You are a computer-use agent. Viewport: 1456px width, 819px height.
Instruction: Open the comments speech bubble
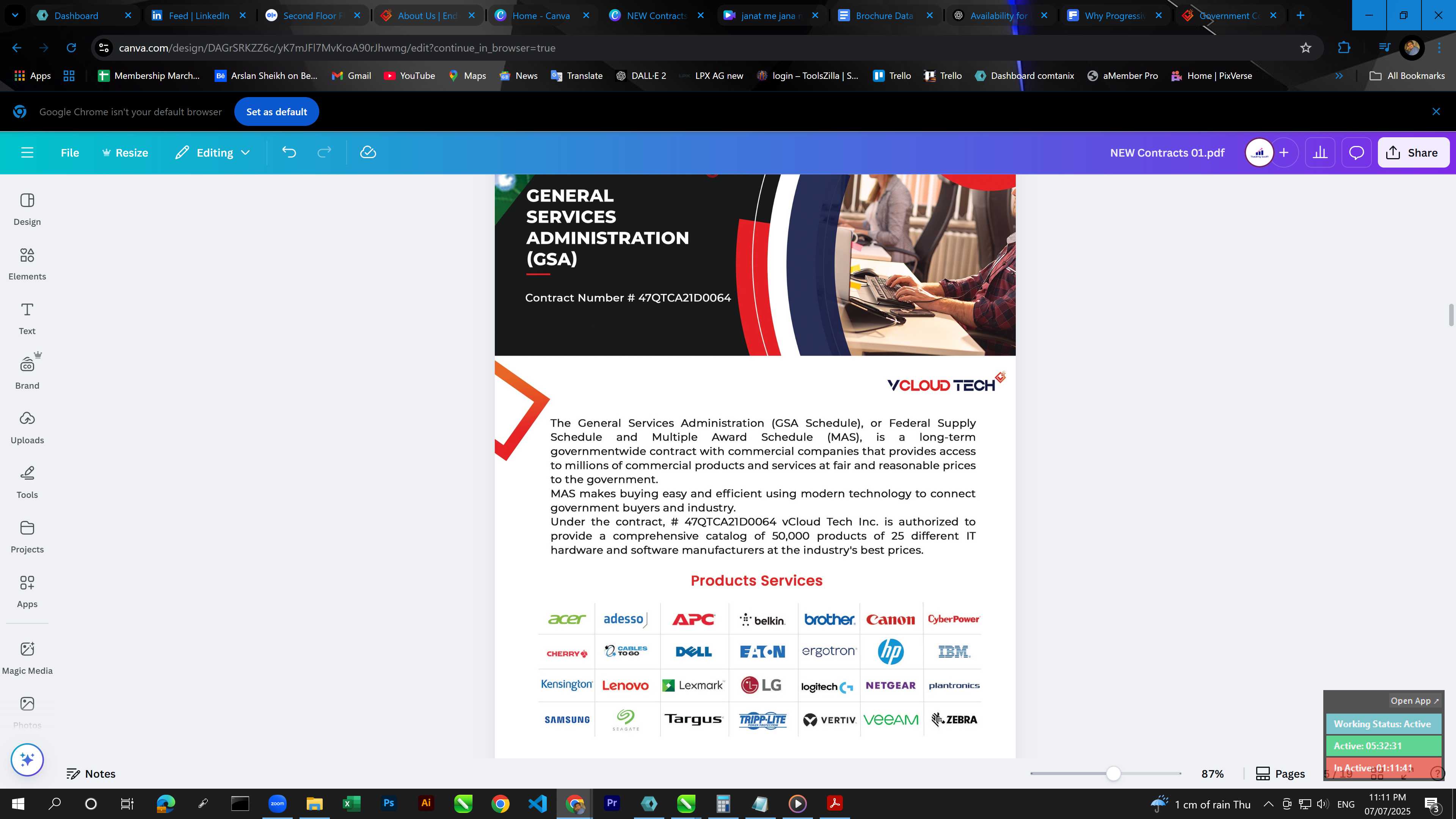click(x=1357, y=152)
